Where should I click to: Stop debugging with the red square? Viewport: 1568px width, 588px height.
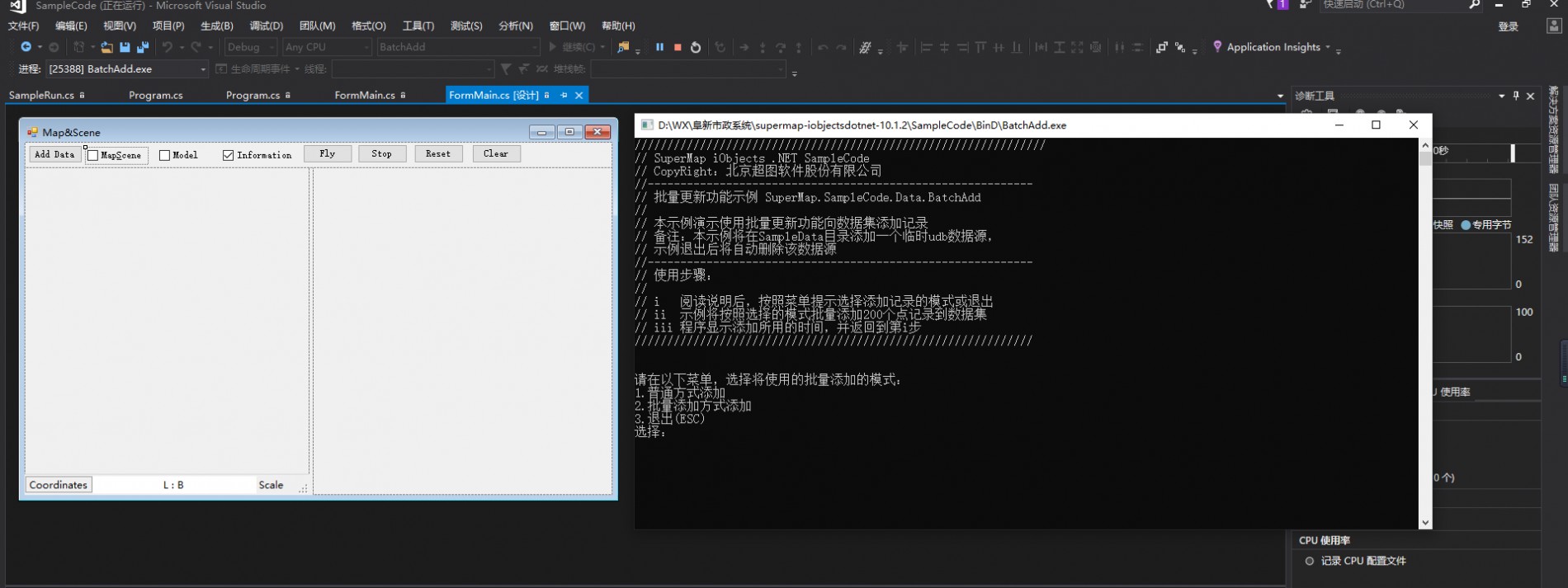(678, 47)
